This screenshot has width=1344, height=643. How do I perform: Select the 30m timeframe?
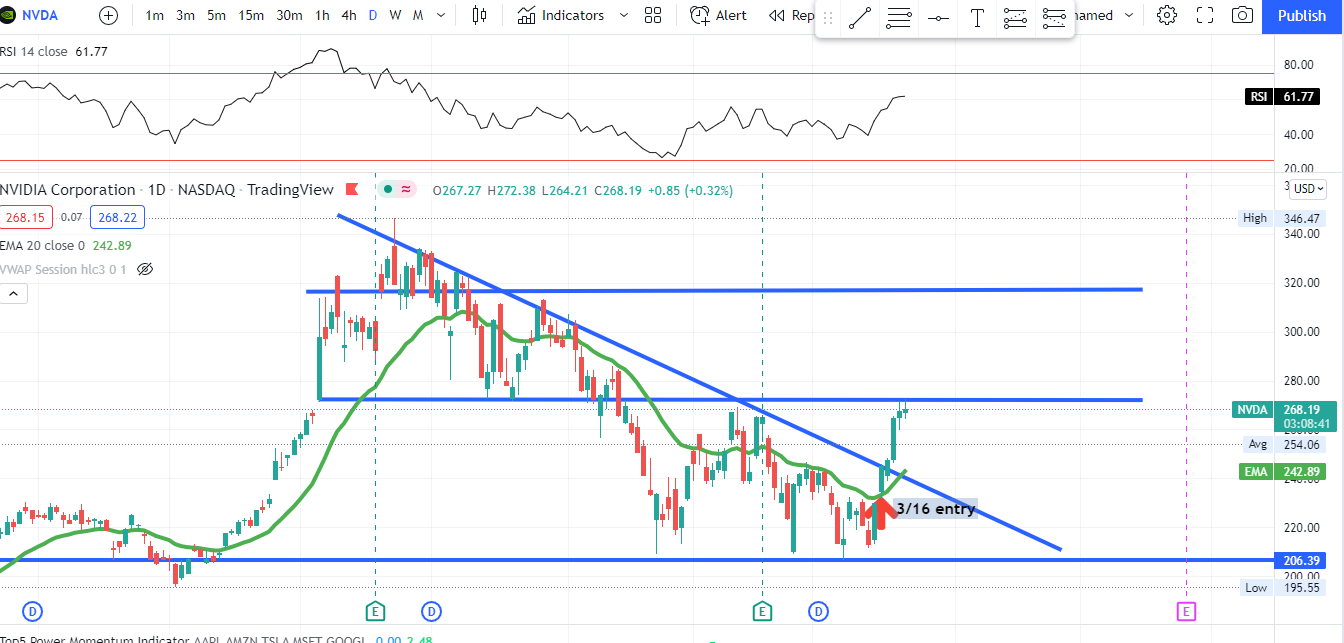[289, 15]
